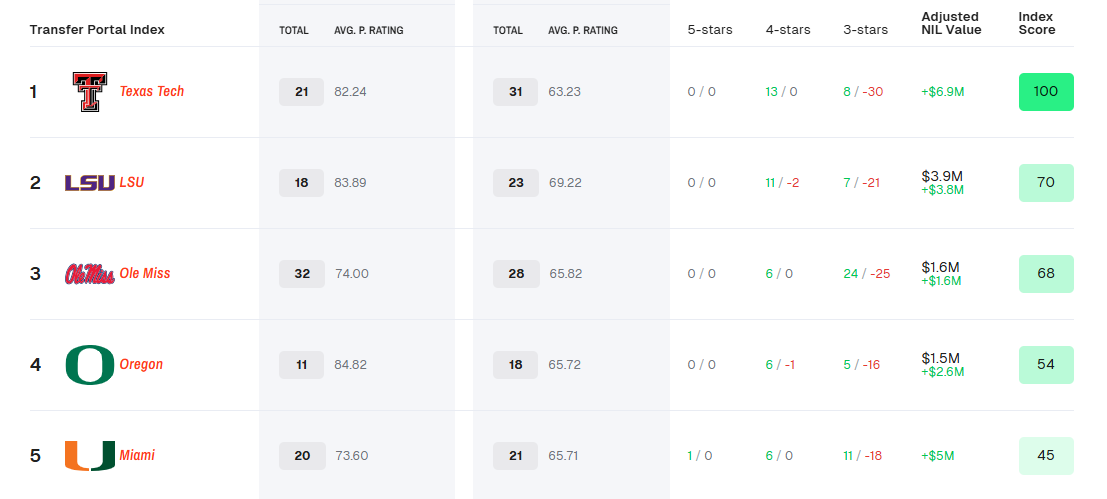1107x499 pixels.
Task: Click Oregon total badge 11
Action: 301,365
